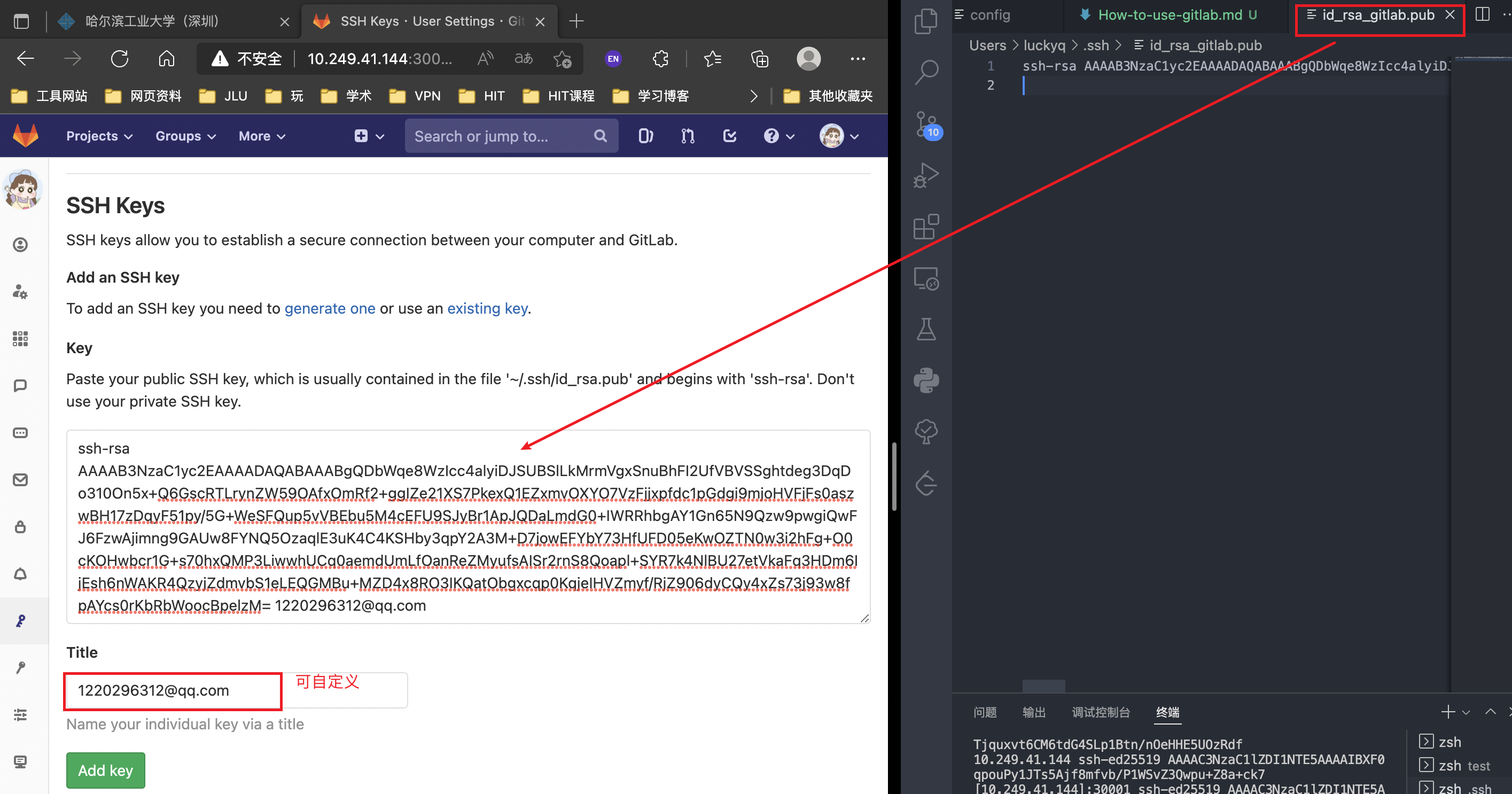Open Help question mark dropdown
The height and width of the screenshot is (794, 1512).
(x=779, y=136)
